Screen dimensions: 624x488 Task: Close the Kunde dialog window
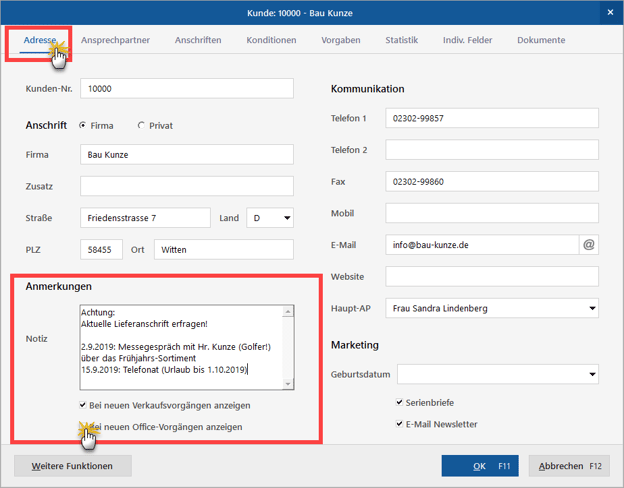(610, 12)
